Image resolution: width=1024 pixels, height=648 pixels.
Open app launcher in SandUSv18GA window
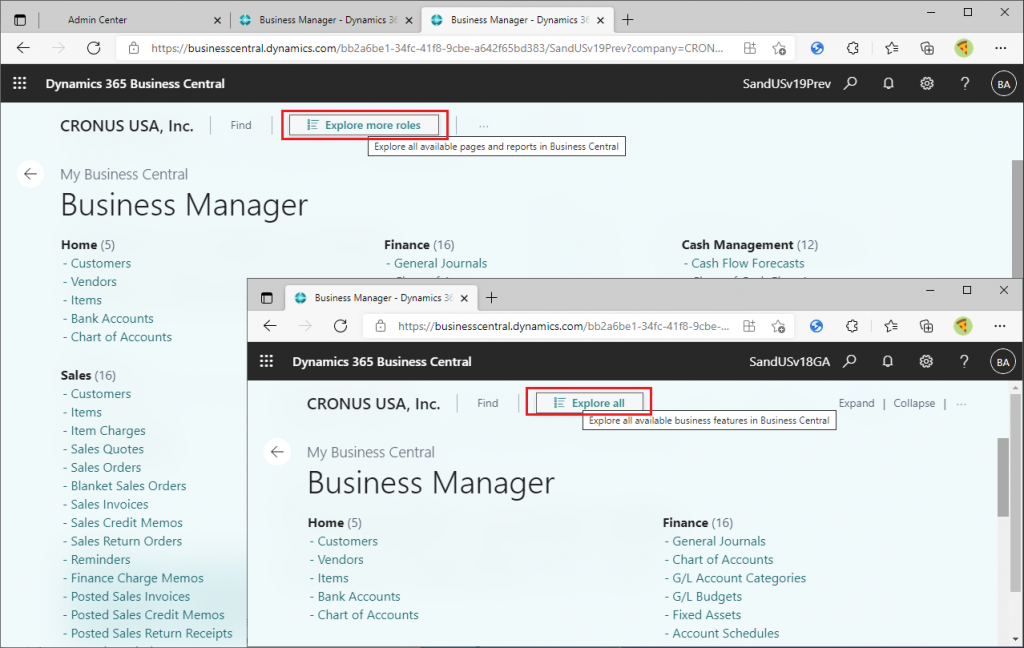pos(266,361)
